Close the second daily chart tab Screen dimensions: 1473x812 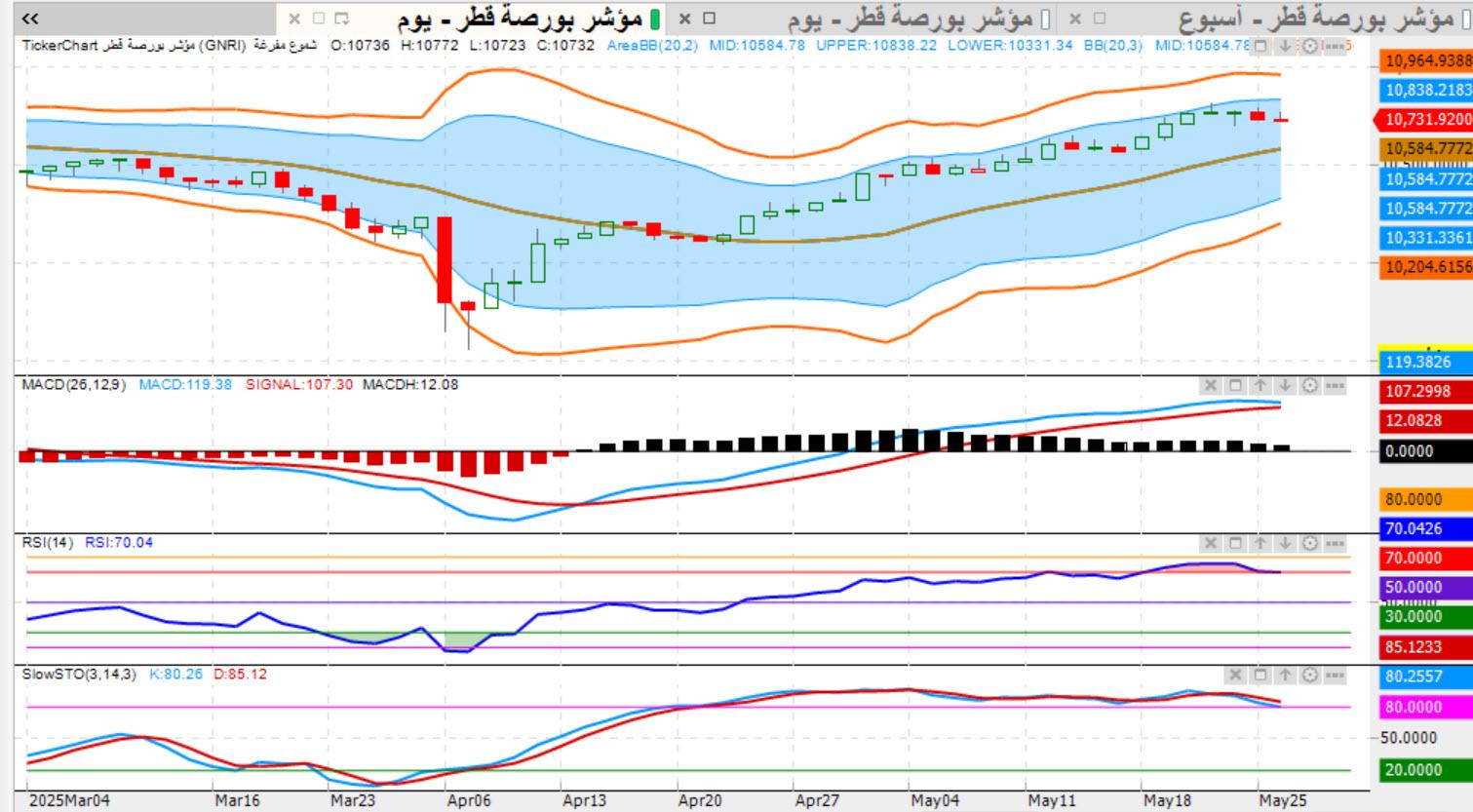(x=685, y=19)
